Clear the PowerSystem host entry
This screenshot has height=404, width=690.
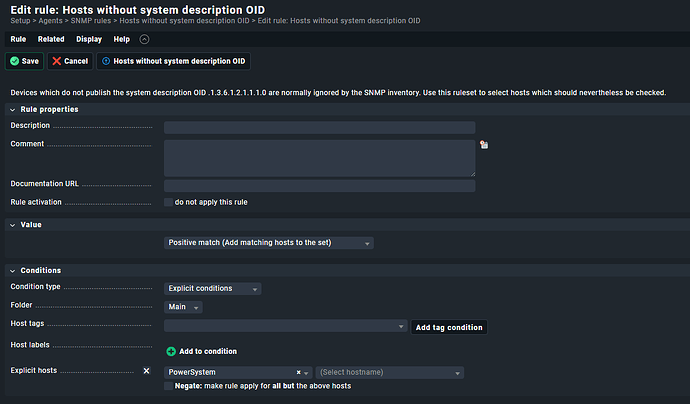298,373
